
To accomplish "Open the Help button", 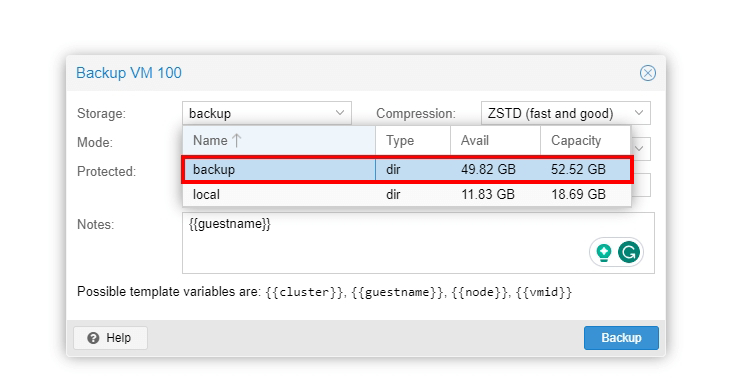I will click(110, 338).
